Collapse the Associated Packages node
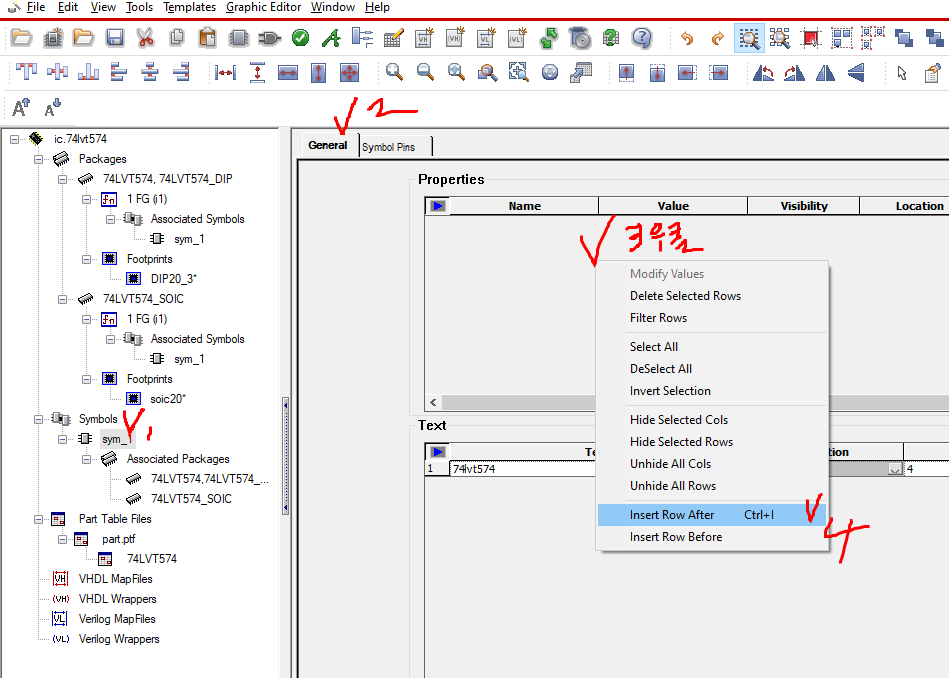 pyautogui.click(x=87, y=459)
